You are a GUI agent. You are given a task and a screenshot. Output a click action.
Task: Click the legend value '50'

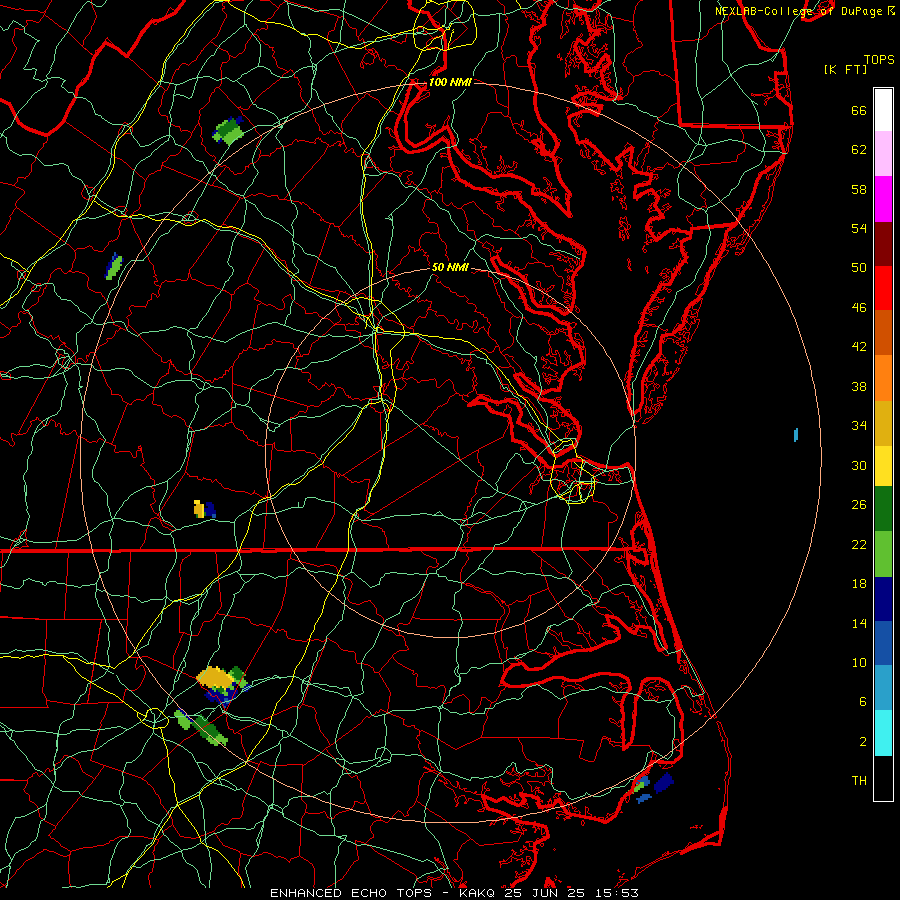point(859,268)
